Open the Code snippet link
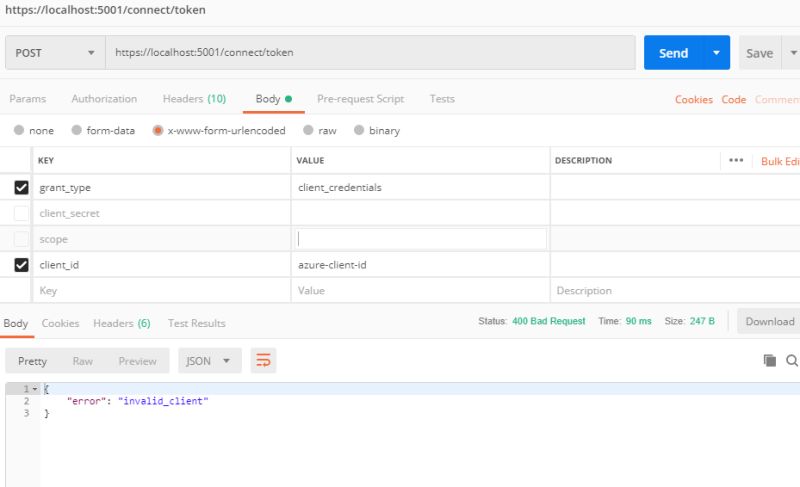Screen dimensions: 800x487 pyautogui.click(x=734, y=99)
